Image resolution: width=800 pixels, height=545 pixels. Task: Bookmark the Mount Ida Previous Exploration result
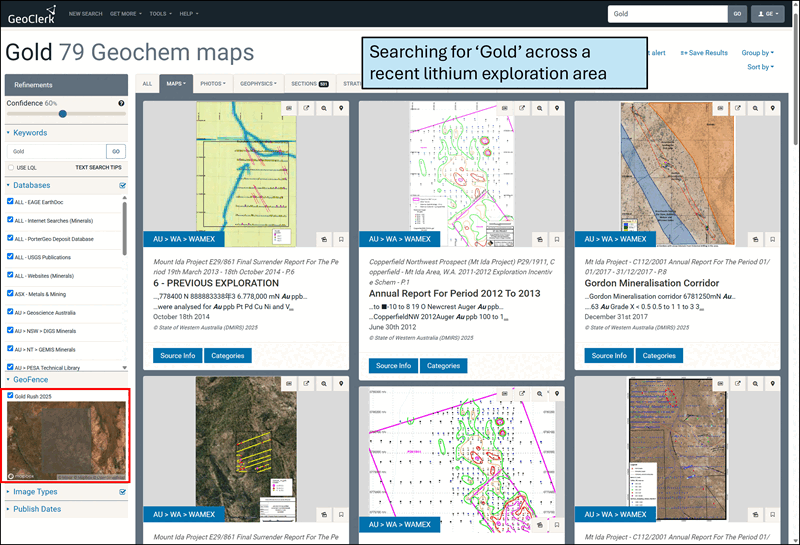341,239
